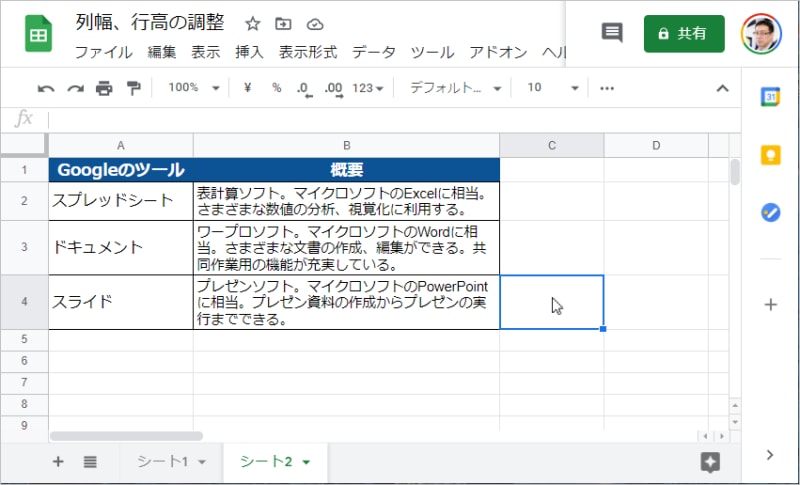Select row 3 header
800x485 pixels.
[x=24, y=247]
